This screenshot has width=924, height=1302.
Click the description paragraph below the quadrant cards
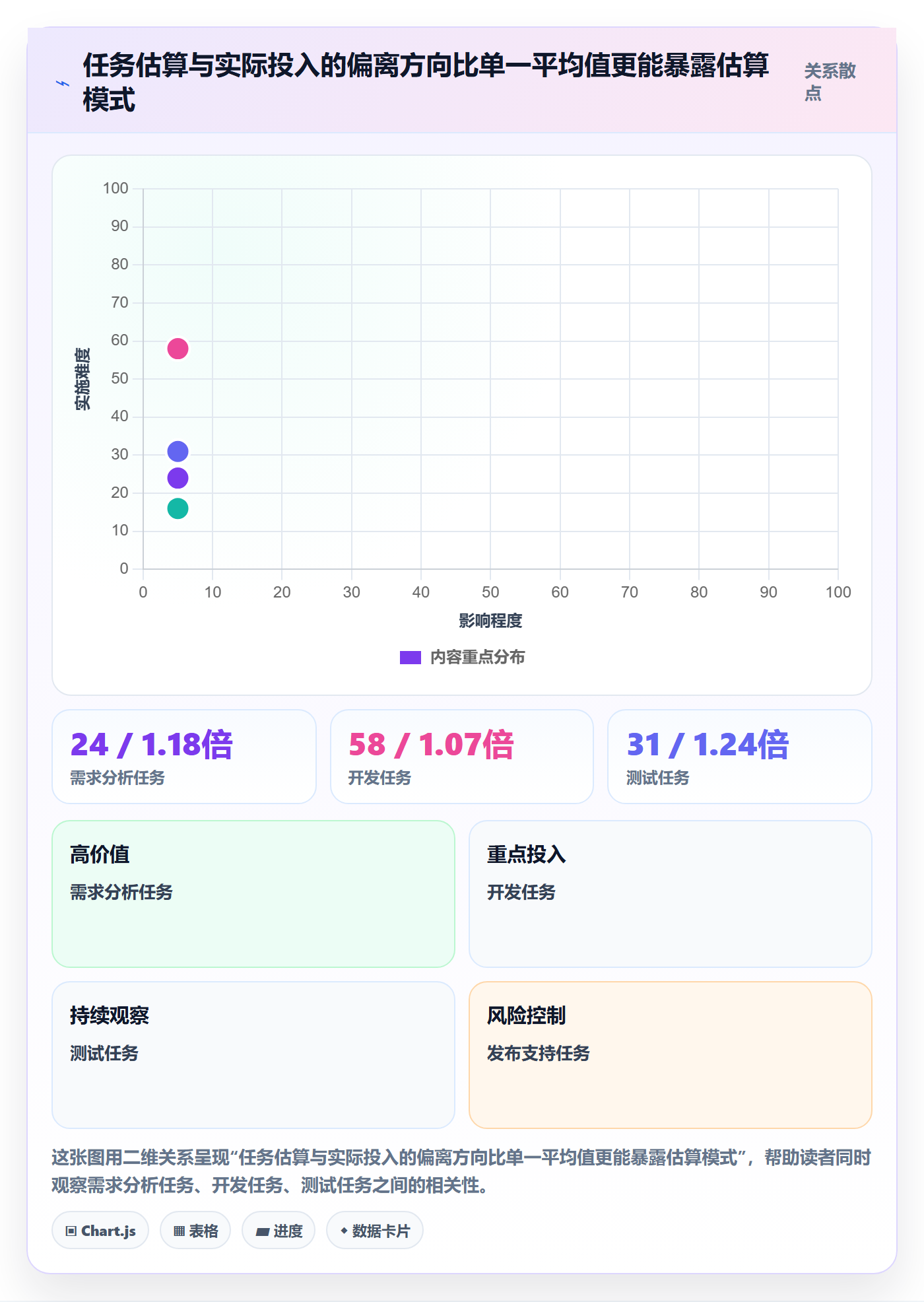(x=462, y=1171)
